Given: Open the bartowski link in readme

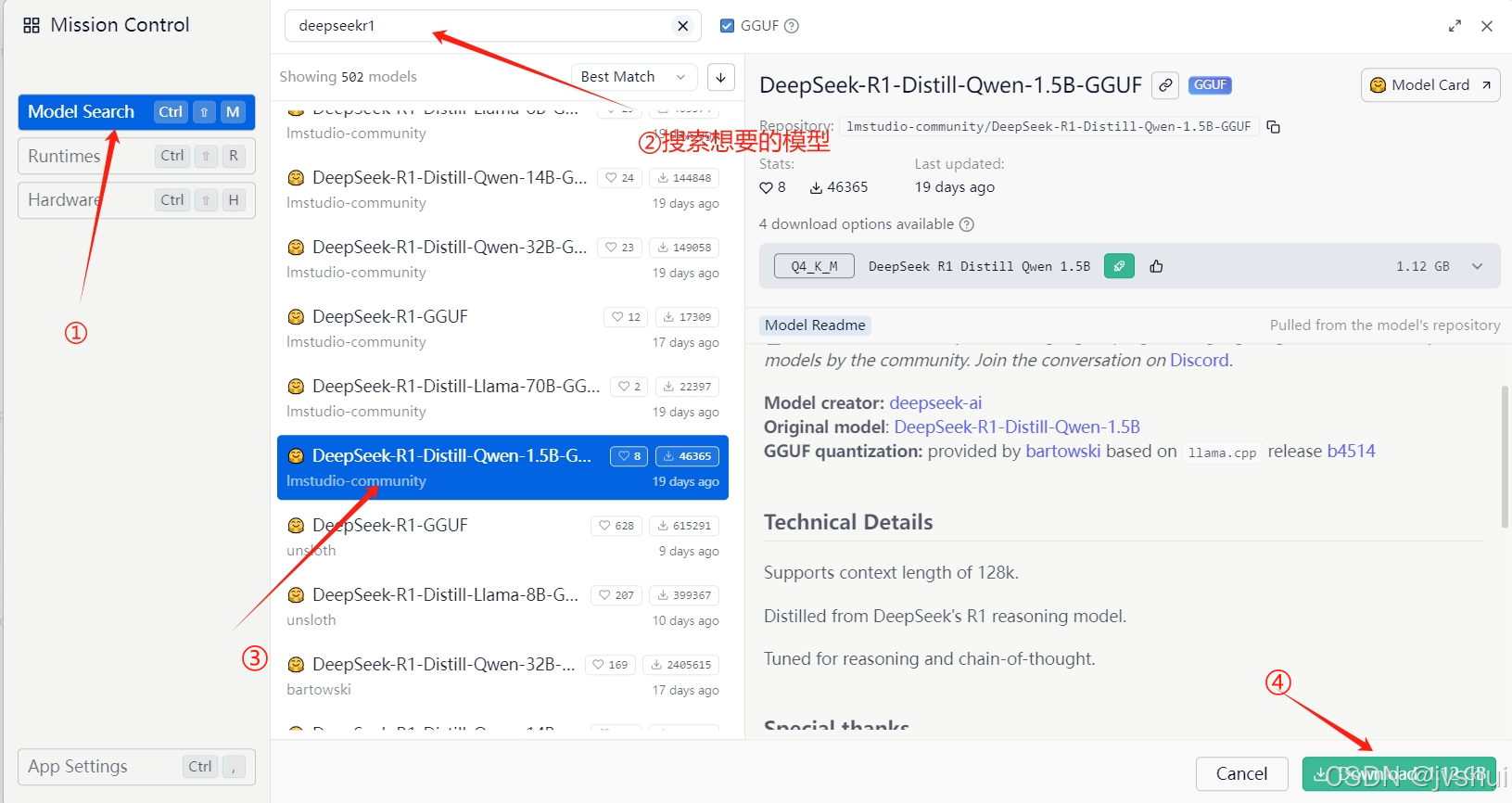Looking at the screenshot, I should pyautogui.click(x=1063, y=452).
